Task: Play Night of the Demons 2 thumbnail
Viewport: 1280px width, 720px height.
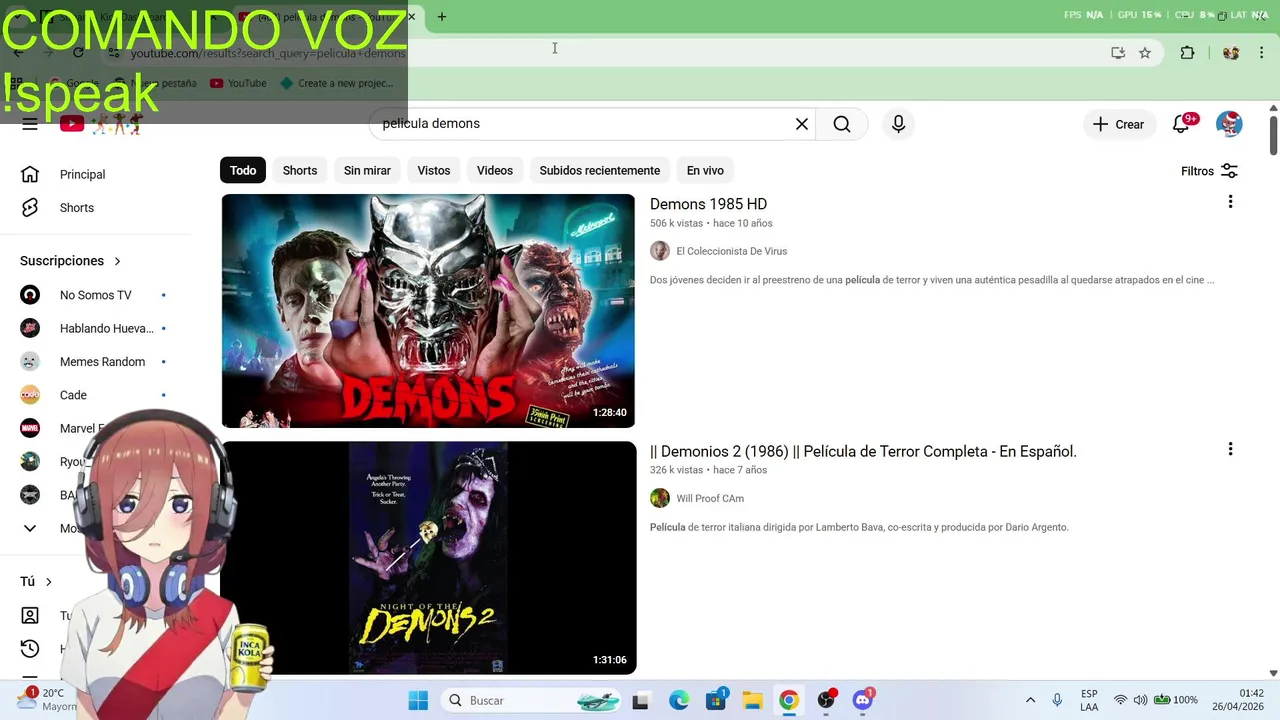Action: [x=429, y=558]
